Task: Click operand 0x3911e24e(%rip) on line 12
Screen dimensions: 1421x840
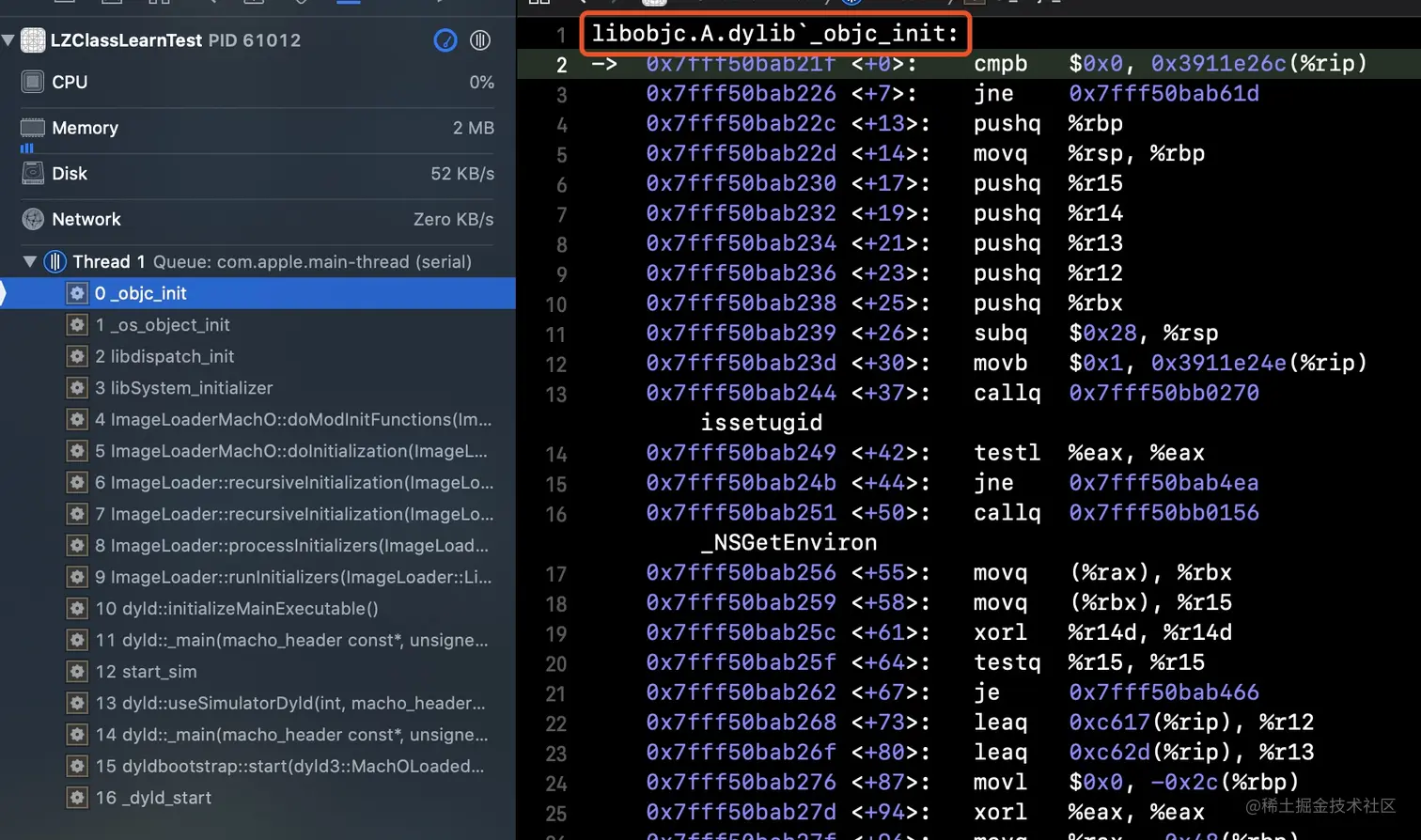Action: point(1259,363)
